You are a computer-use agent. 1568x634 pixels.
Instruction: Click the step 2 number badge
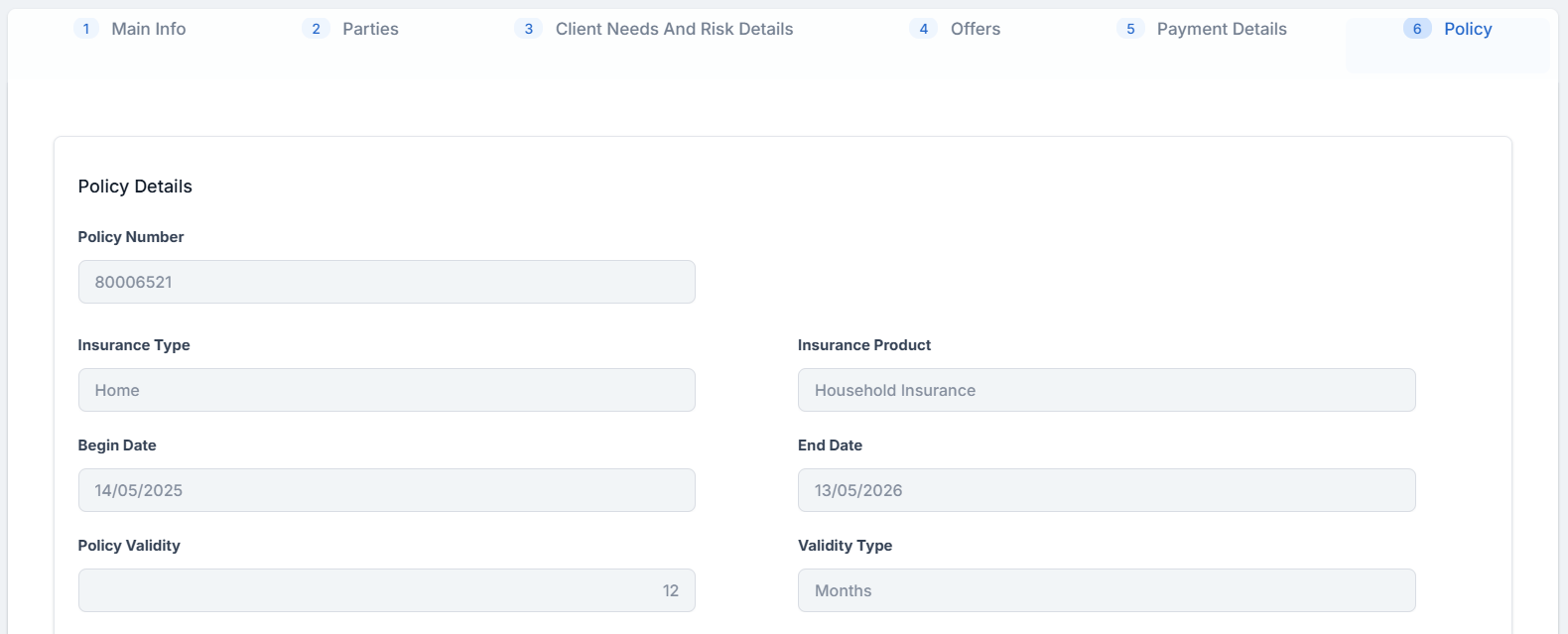tap(316, 29)
